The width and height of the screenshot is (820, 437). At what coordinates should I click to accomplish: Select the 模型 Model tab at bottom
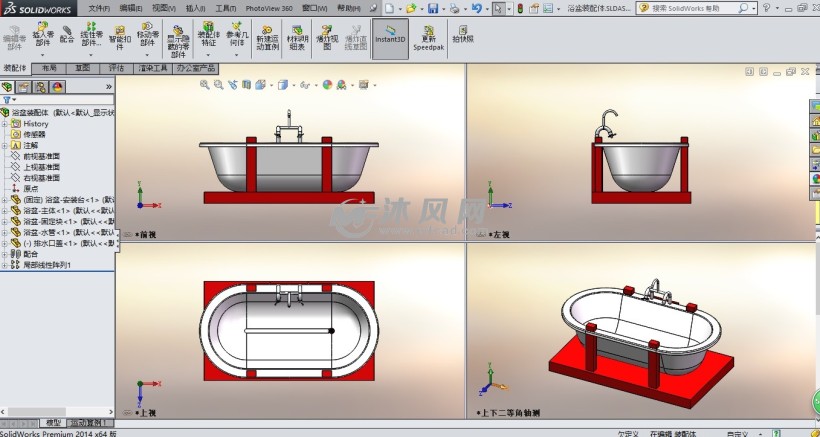click(53, 423)
